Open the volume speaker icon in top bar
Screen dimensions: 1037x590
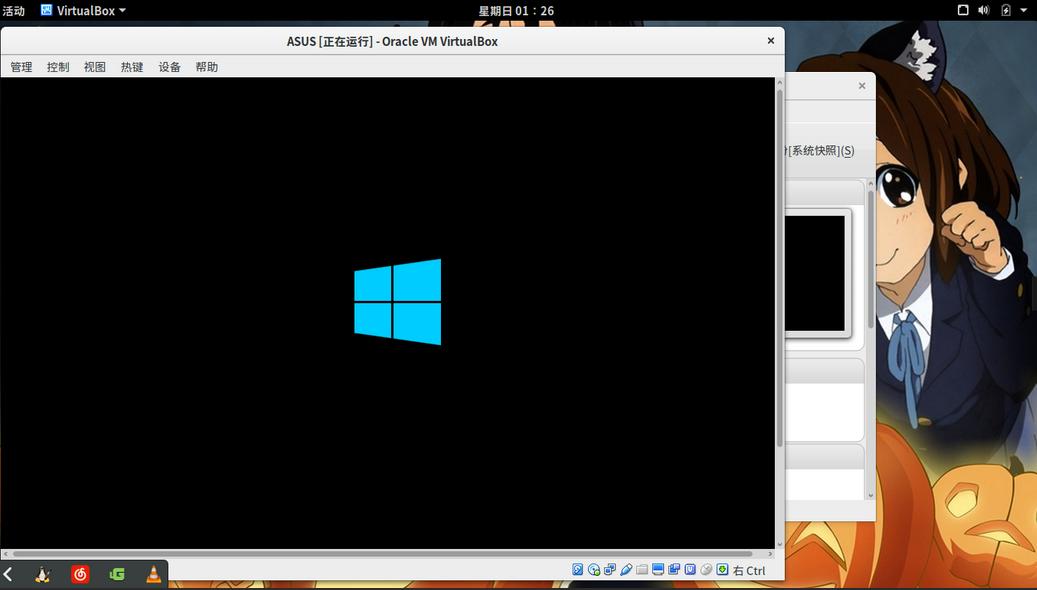click(x=983, y=10)
